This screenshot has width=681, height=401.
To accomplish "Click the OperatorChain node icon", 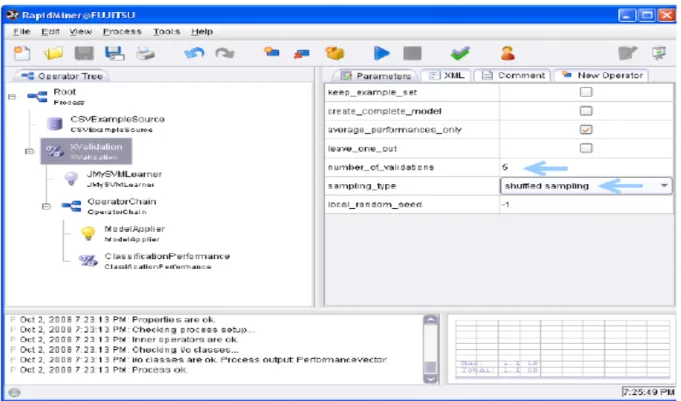I will point(71,206).
